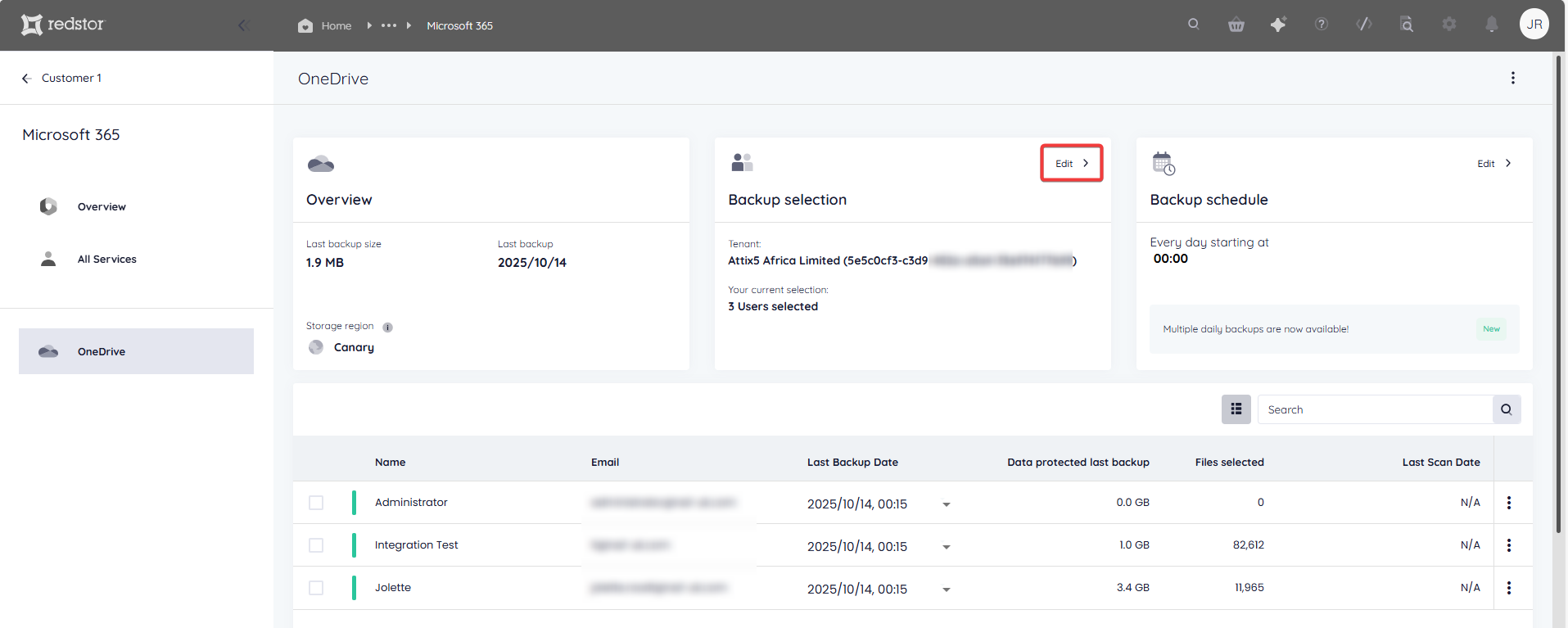Click the 3 Users selected text
The image size is (1568, 628).
pos(773,306)
